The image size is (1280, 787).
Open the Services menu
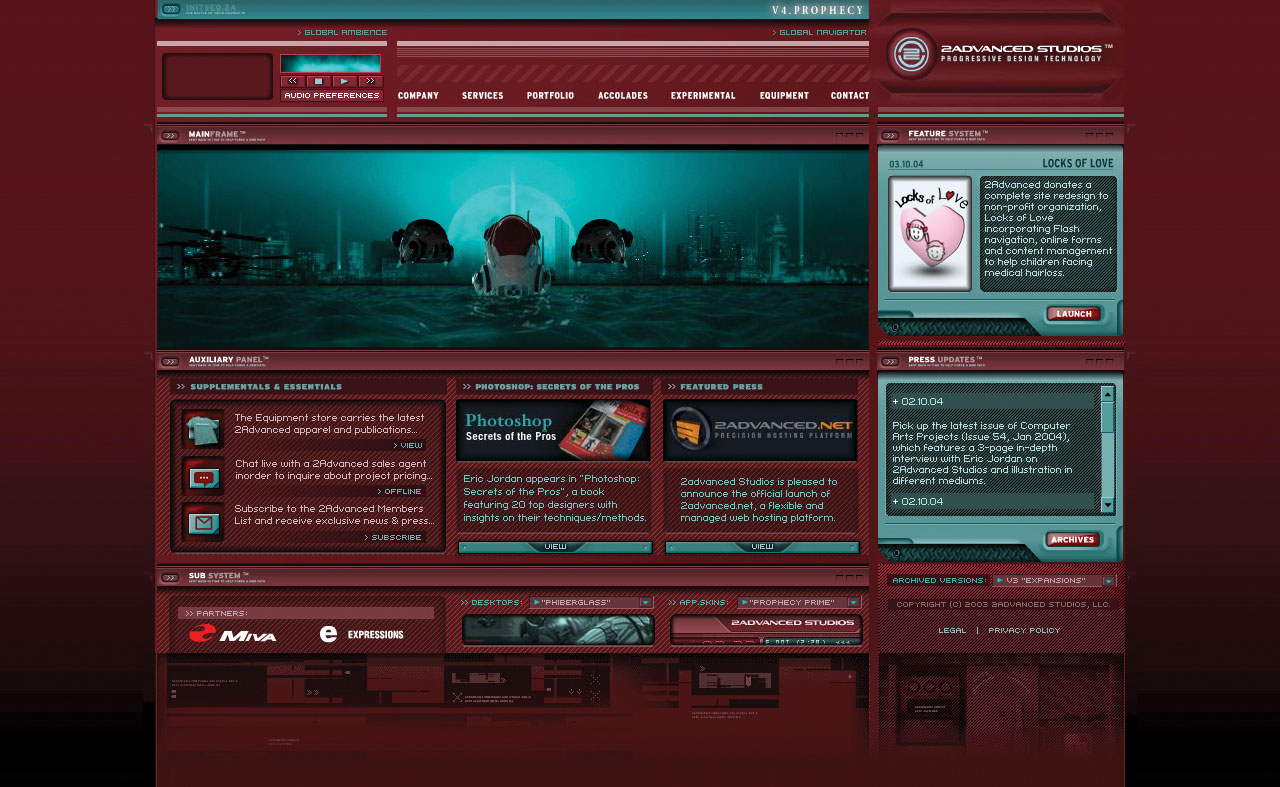coord(482,96)
